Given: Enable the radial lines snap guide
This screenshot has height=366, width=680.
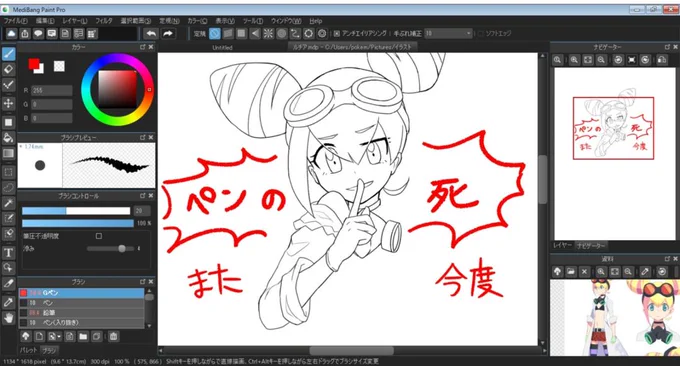Looking at the screenshot, I should [268, 33].
